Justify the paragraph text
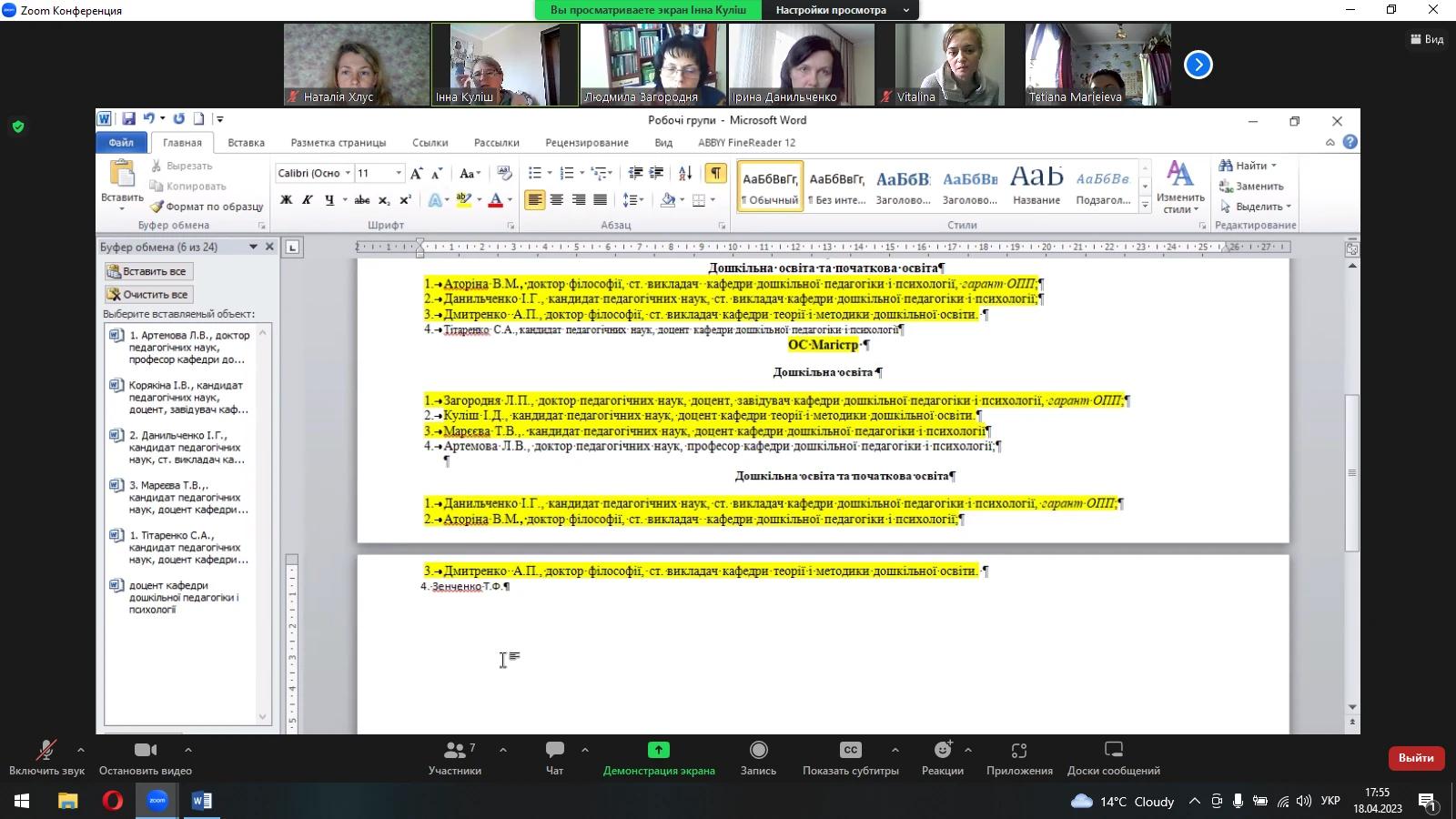1456x819 pixels. pos(601,200)
